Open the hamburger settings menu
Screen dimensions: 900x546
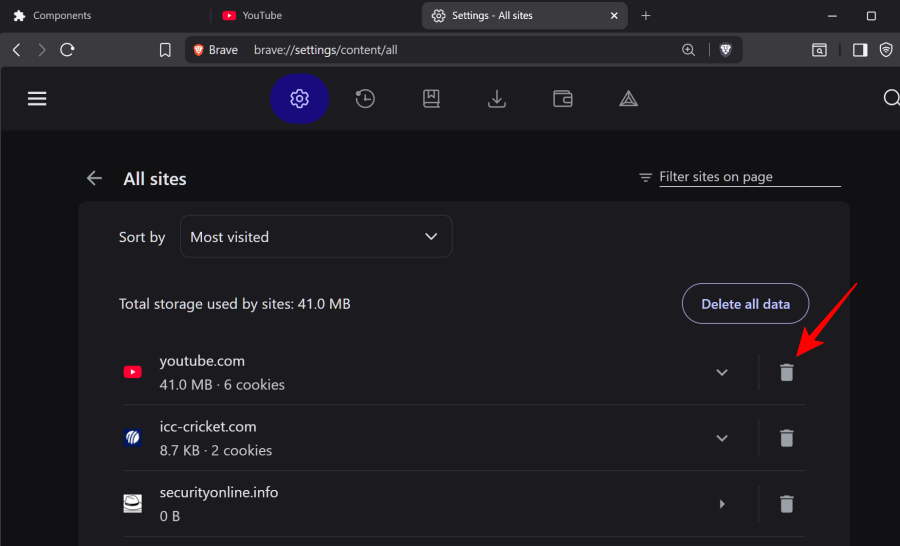click(x=38, y=98)
